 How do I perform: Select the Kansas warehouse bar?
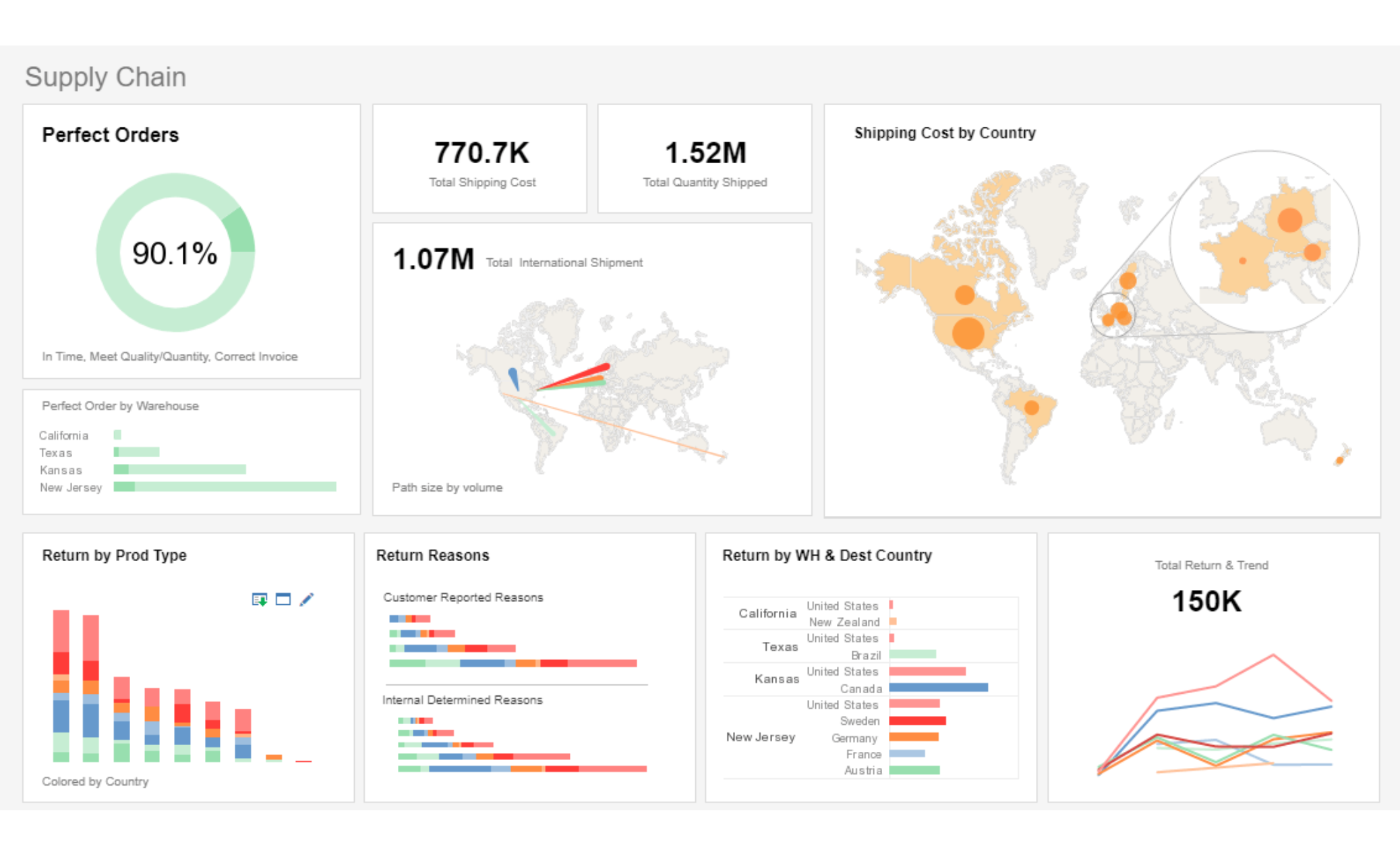[180, 469]
